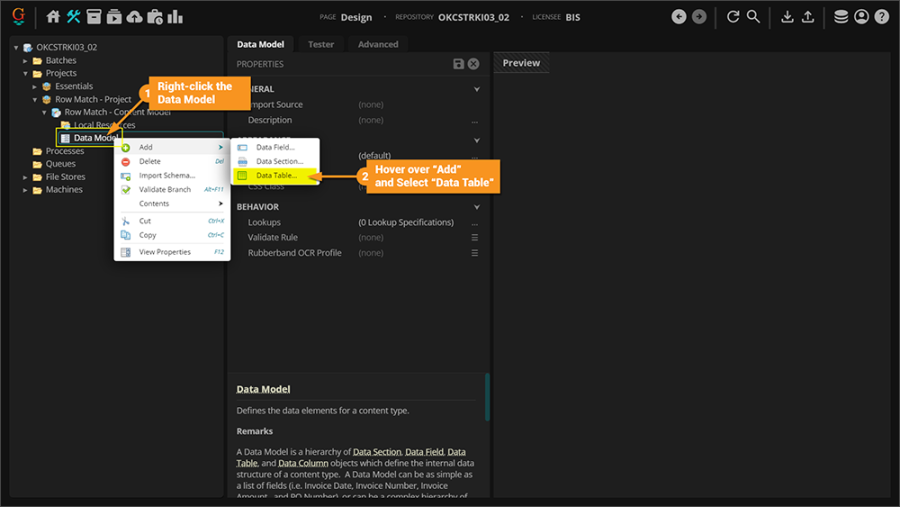Open the user account icon
900x507 pixels.
(x=862, y=17)
